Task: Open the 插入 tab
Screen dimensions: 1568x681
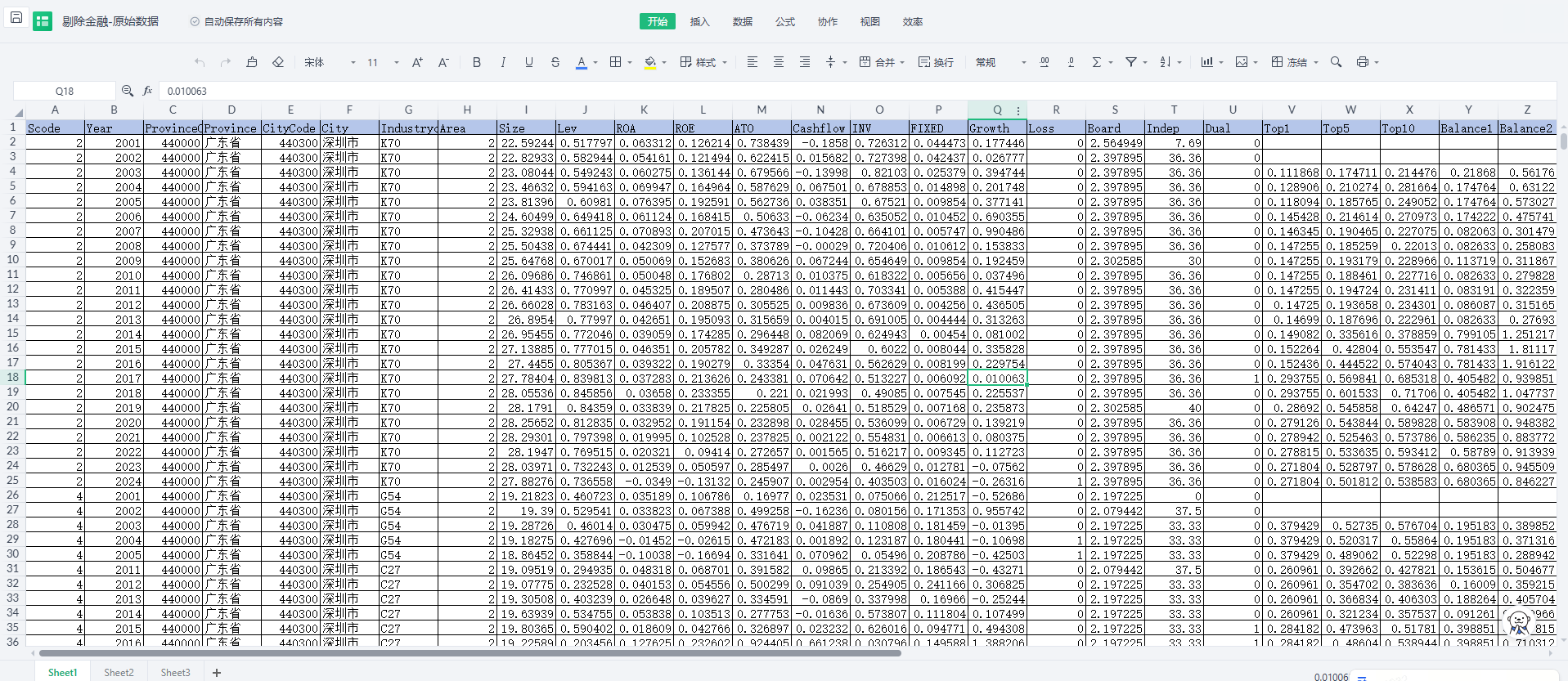Action: point(700,21)
